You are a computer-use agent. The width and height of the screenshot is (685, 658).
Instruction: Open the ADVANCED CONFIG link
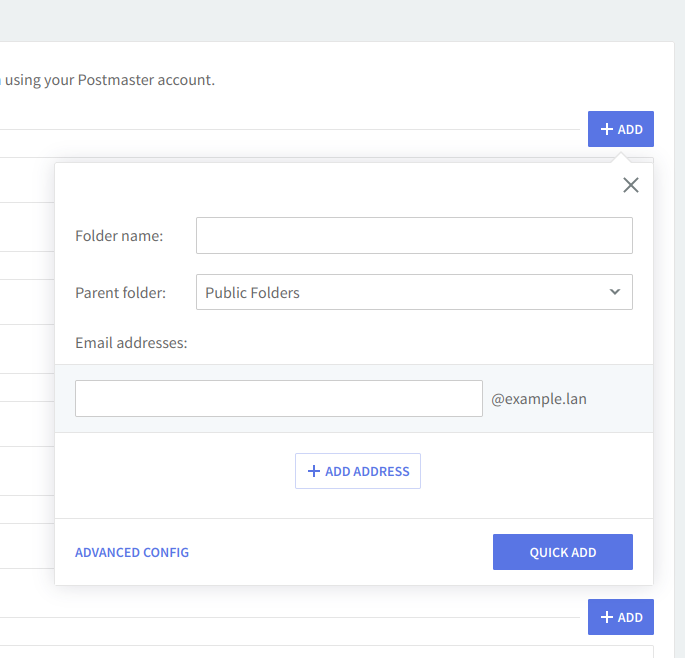pyautogui.click(x=132, y=552)
